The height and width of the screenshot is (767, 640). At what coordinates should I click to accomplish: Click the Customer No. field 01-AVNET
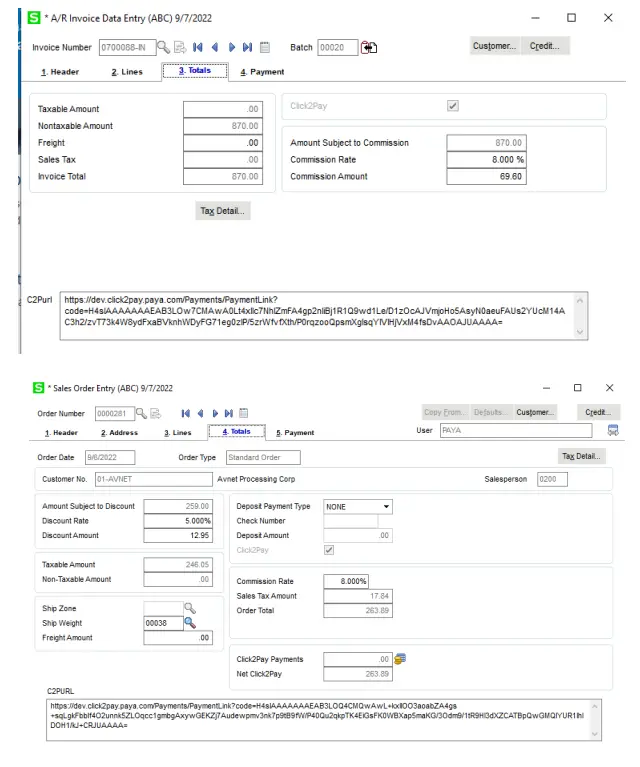154,479
